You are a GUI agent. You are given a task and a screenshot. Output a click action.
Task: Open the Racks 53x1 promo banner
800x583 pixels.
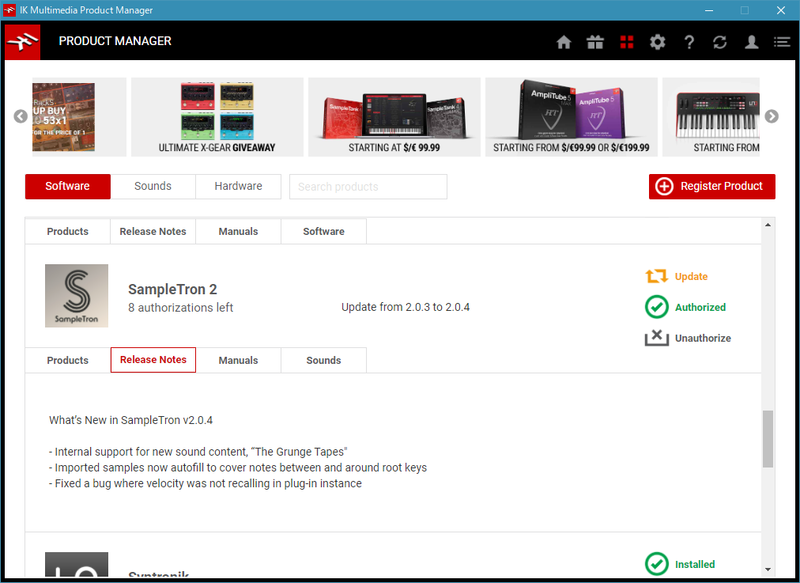(x=79, y=117)
